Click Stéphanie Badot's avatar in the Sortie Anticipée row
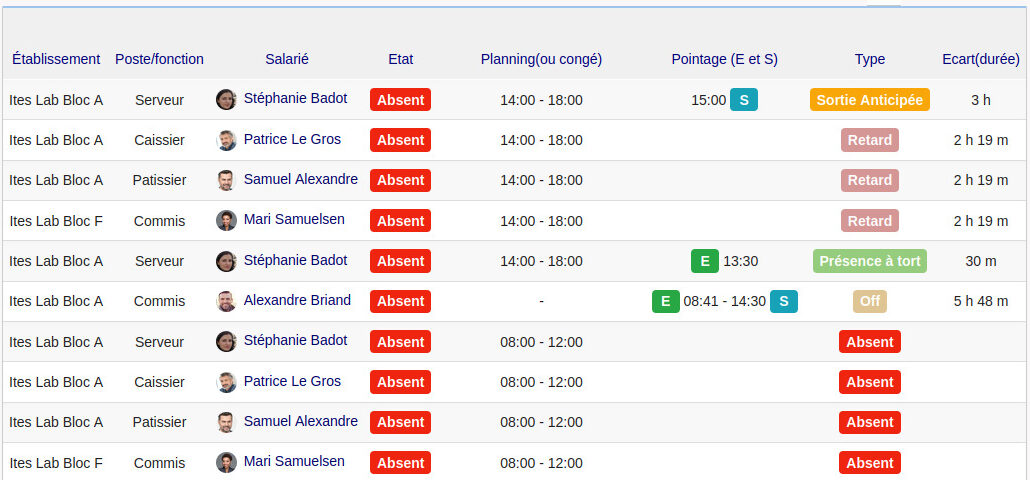The image size is (1030, 480). click(x=226, y=99)
